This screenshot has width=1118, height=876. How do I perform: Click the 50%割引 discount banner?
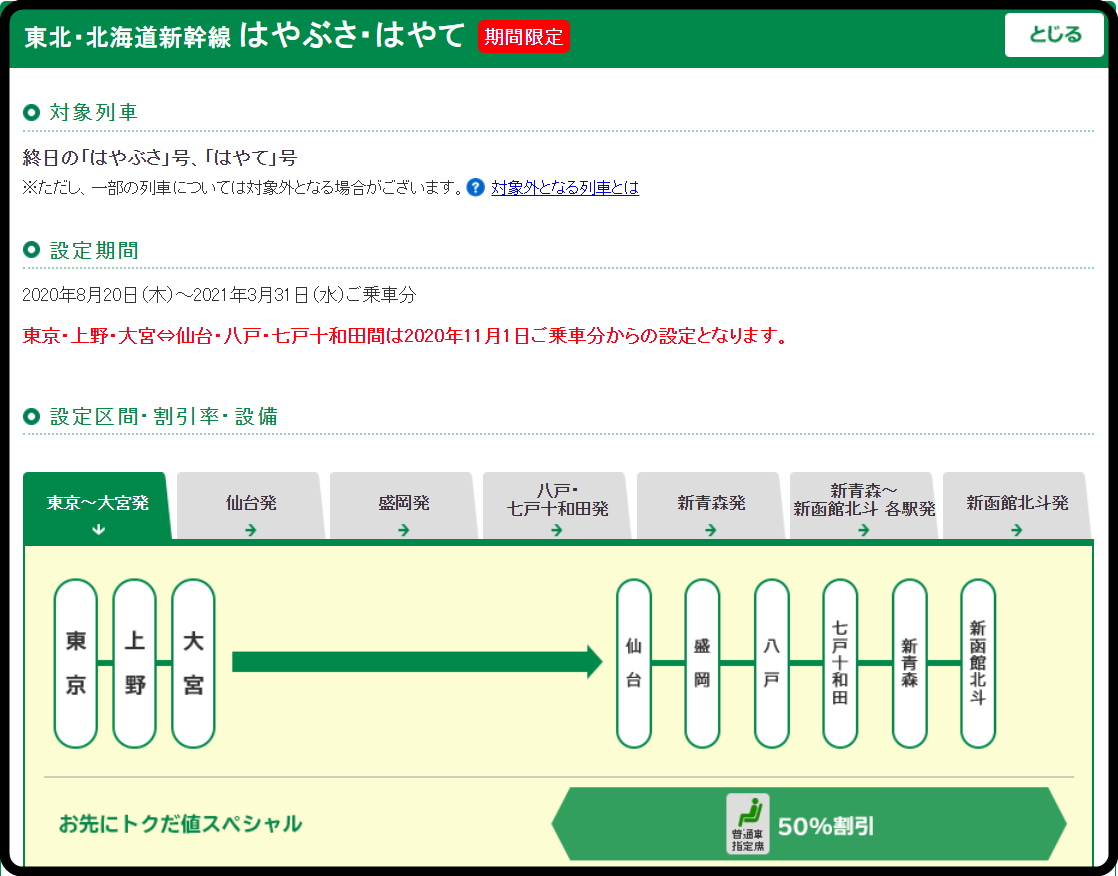click(x=809, y=824)
